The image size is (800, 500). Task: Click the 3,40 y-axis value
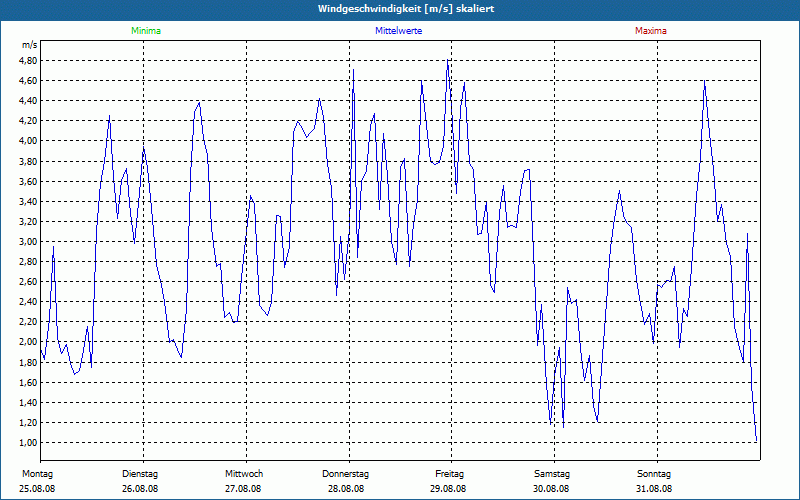point(30,202)
